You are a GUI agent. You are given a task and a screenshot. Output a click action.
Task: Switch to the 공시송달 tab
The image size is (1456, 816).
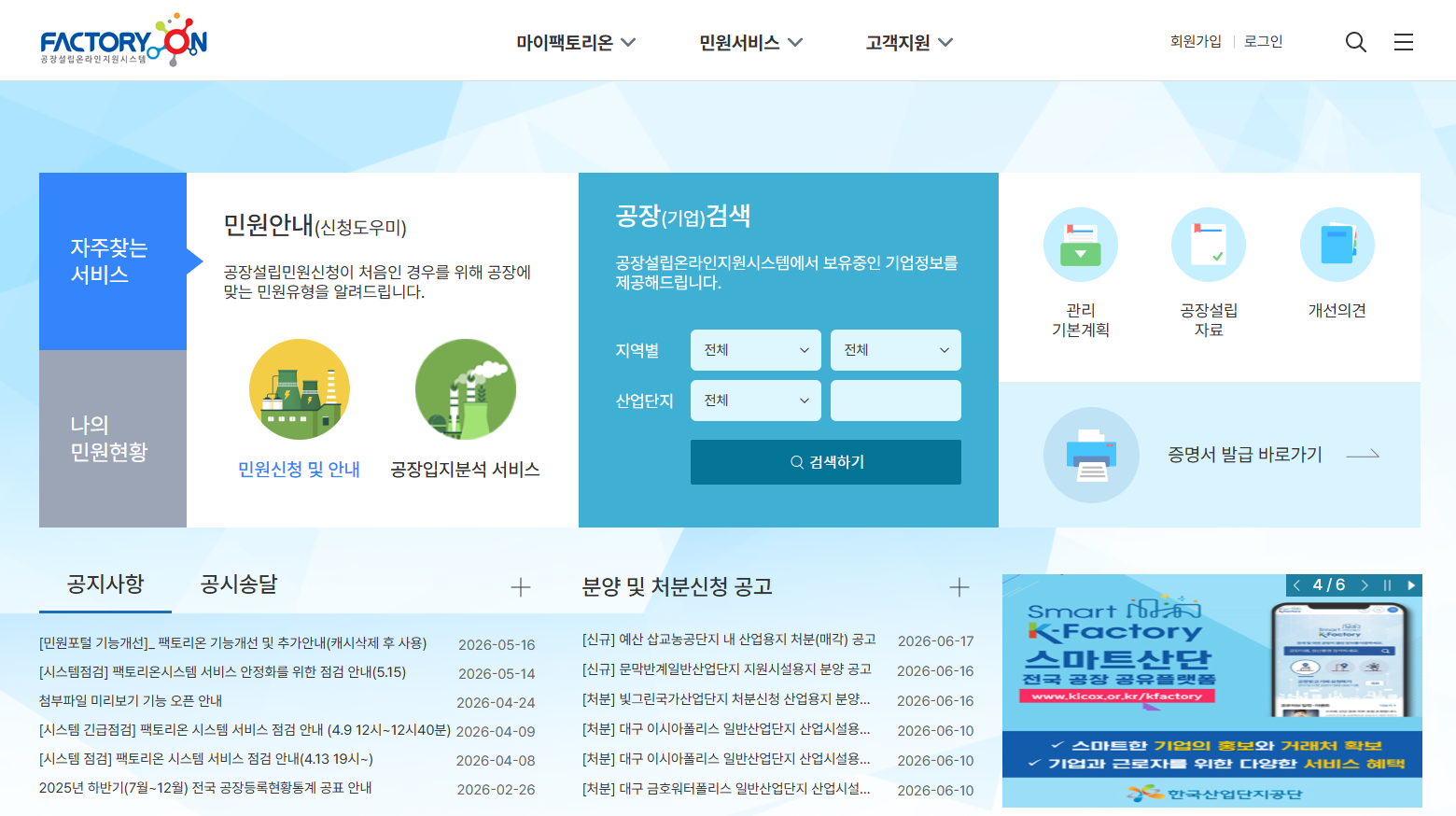(x=239, y=584)
